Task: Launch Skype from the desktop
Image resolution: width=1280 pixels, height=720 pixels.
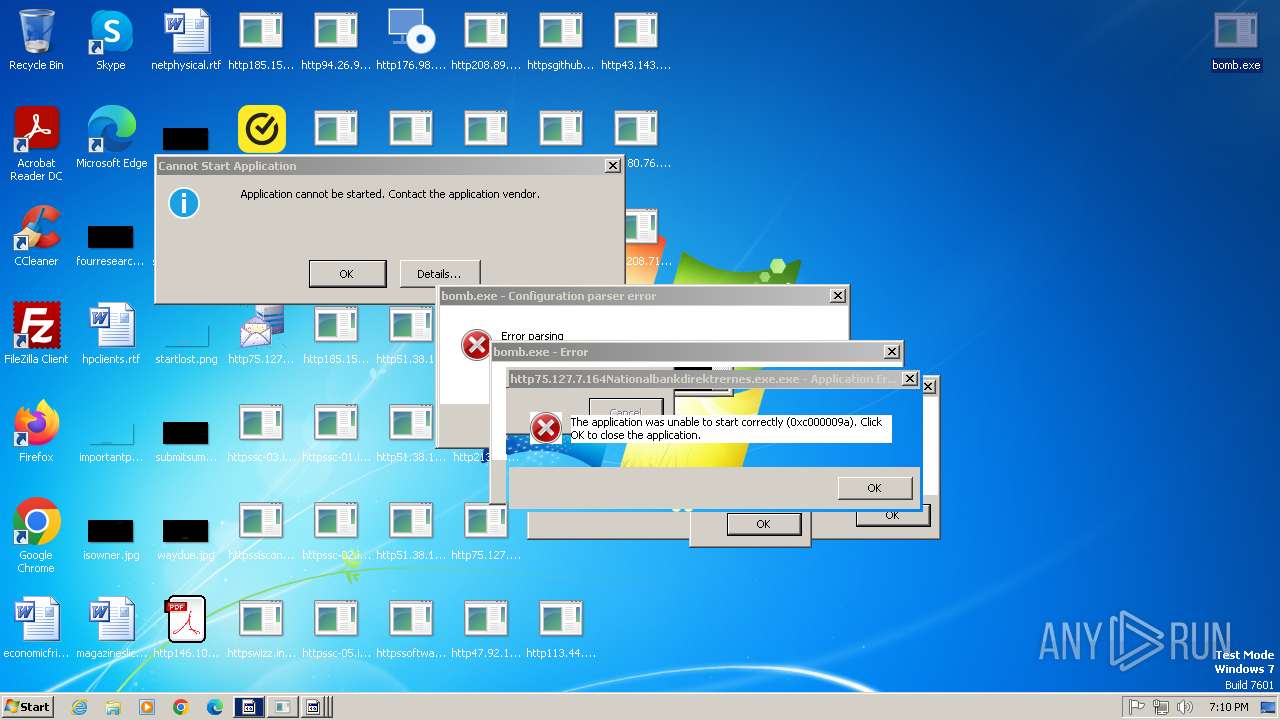Action: 111,40
